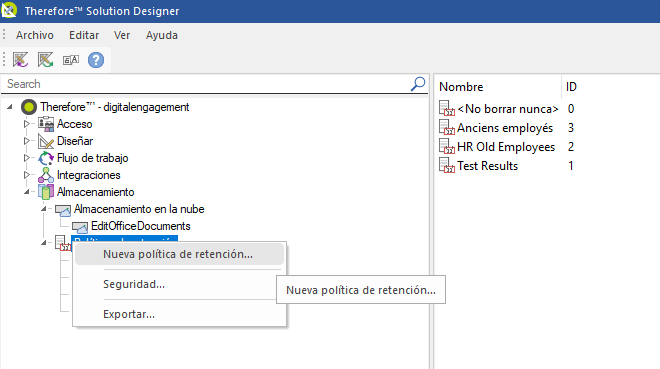The width and height of the screenshot is (660, 369).
Task: Click the toolbar grip handle
Action: coord(4,59)
